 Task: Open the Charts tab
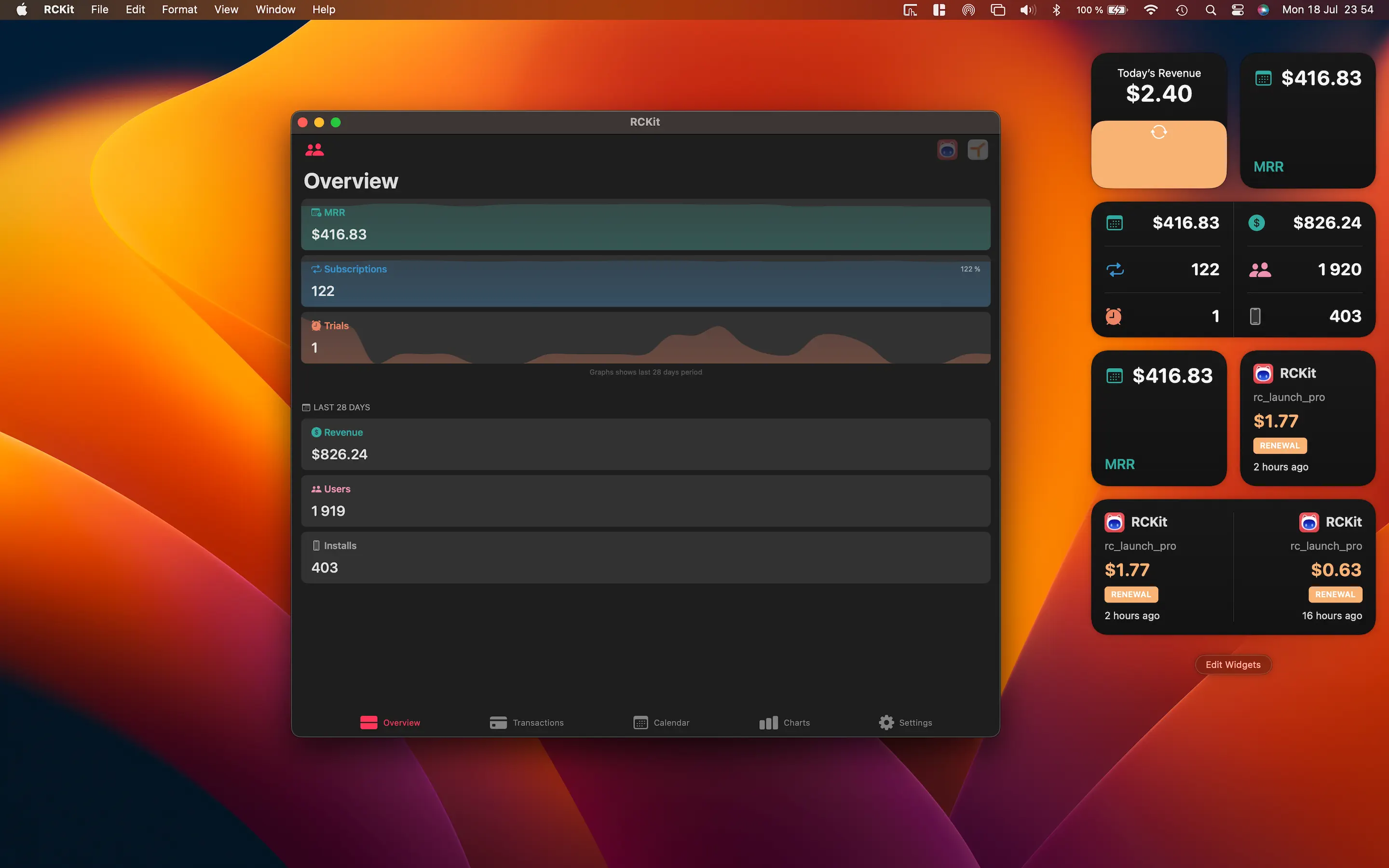[x=784, y=722]
